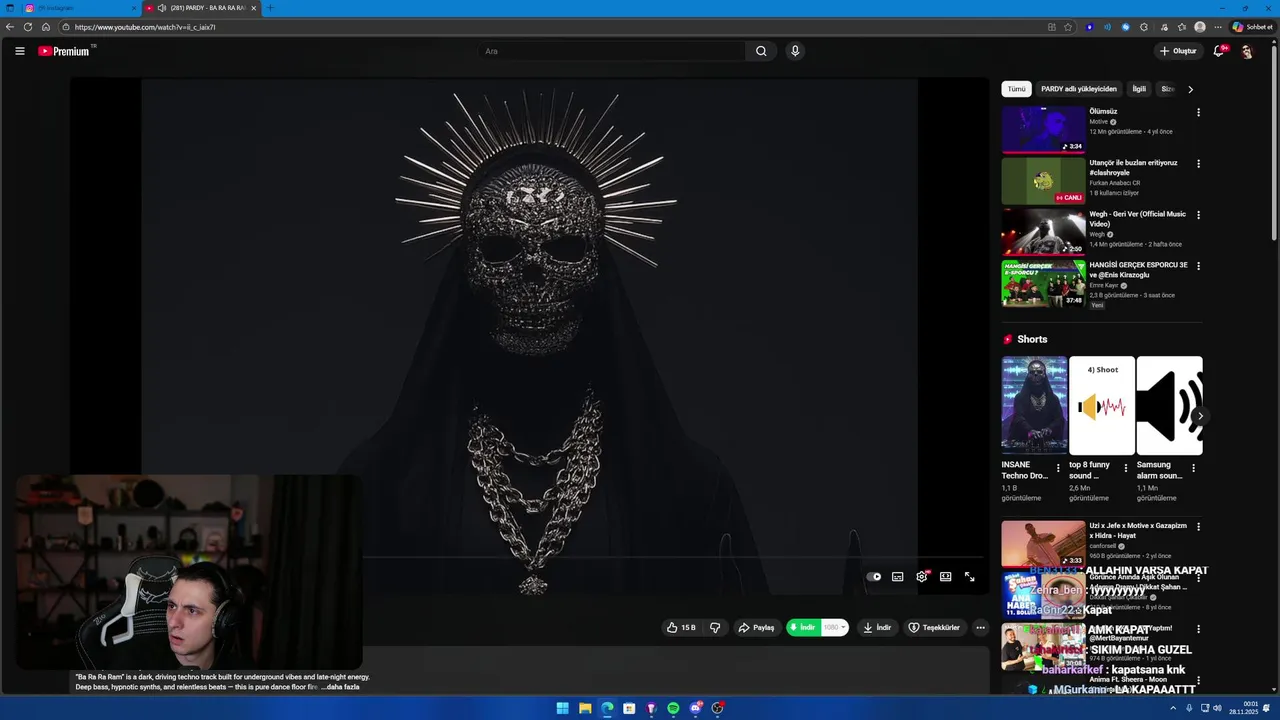Open options for top 8 funny sound short
Viewport: 1280px width, 720px height.
(x=1126, y=467)
